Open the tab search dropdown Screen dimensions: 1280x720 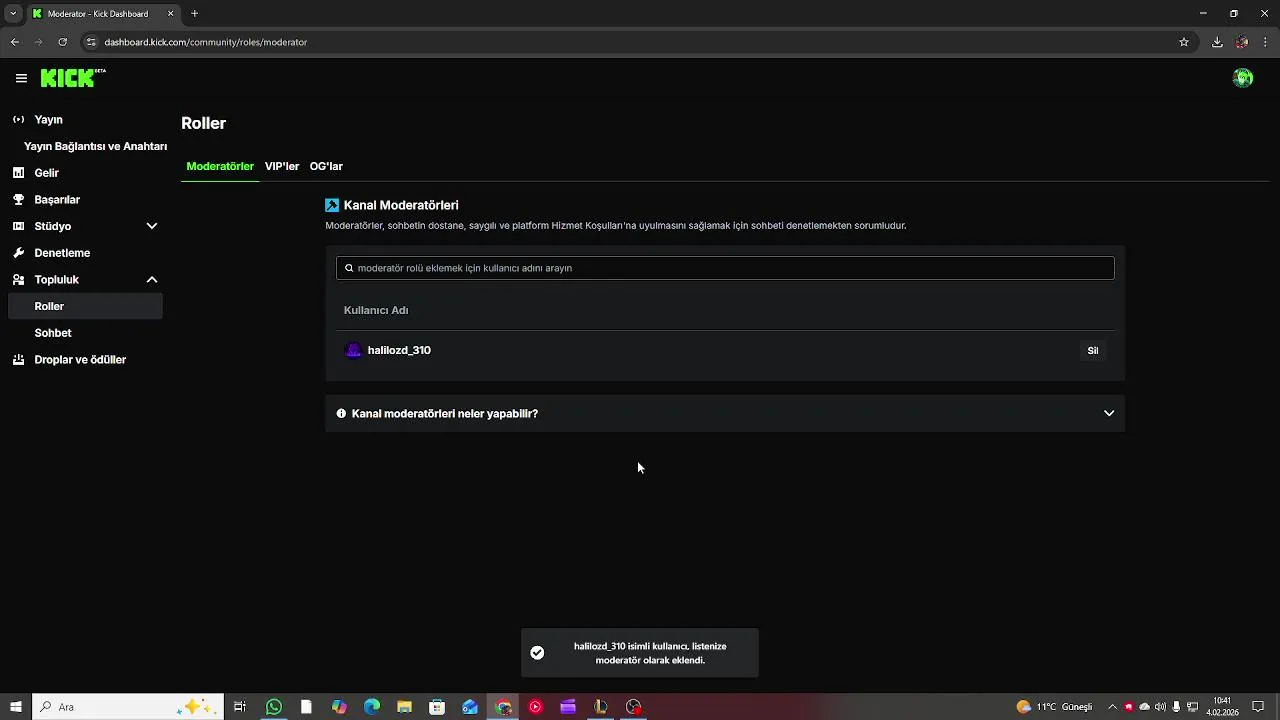13,14
